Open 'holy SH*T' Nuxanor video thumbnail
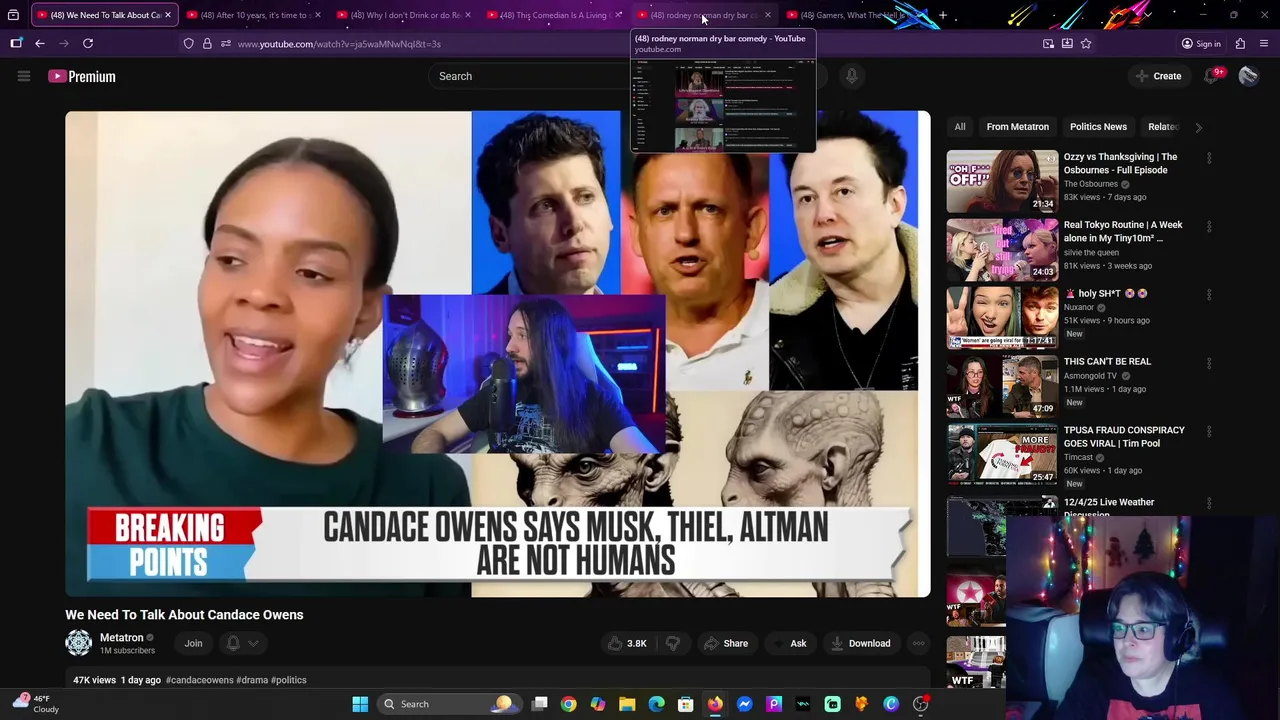 click(1002, 317)
